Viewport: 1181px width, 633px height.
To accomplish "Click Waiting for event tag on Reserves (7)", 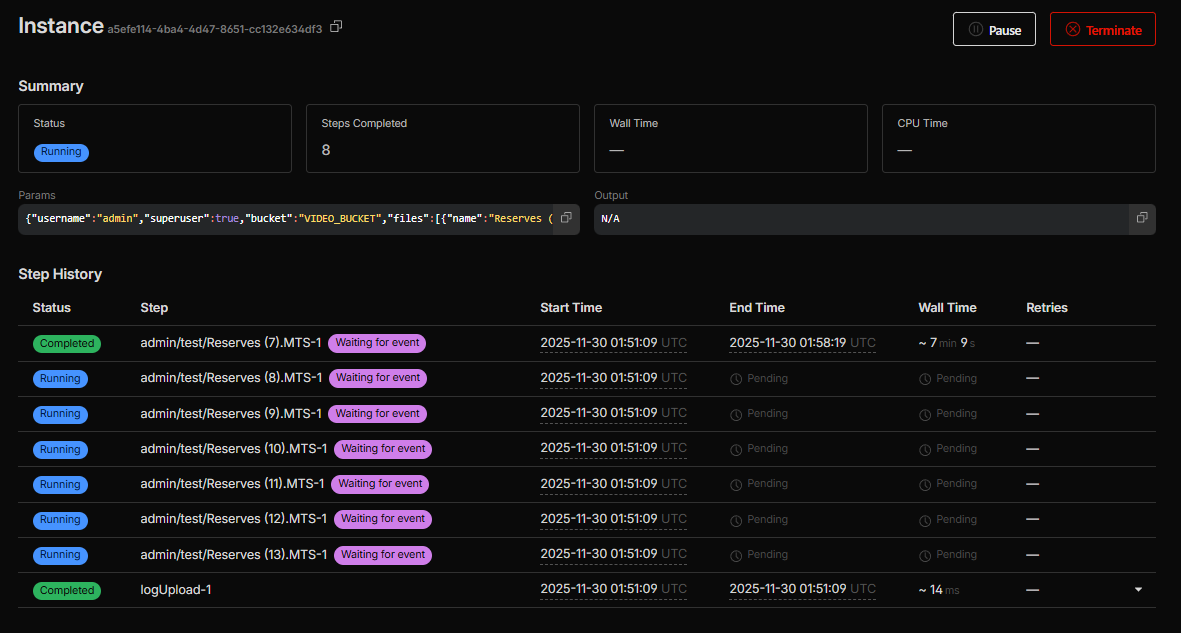I will (377, 343).
